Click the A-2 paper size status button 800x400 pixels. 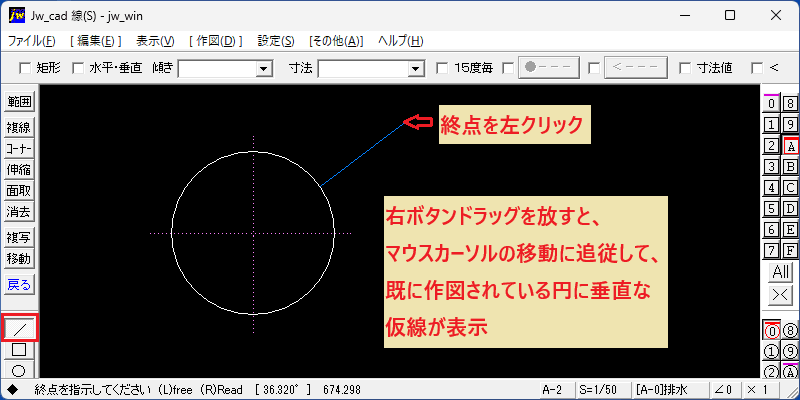click(x=557, y=390)
